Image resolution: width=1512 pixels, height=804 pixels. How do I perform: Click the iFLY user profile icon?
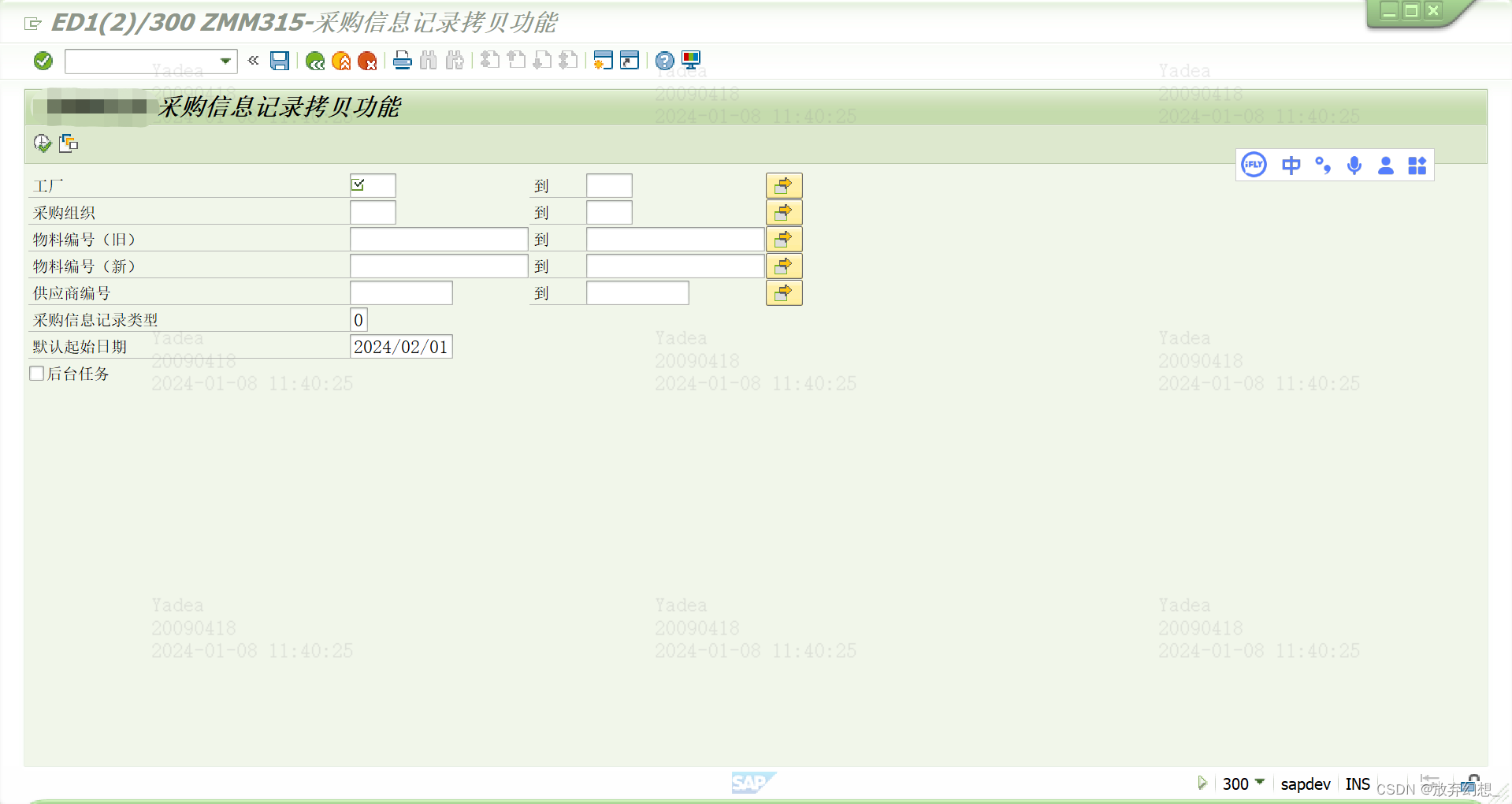[1386, 165]
